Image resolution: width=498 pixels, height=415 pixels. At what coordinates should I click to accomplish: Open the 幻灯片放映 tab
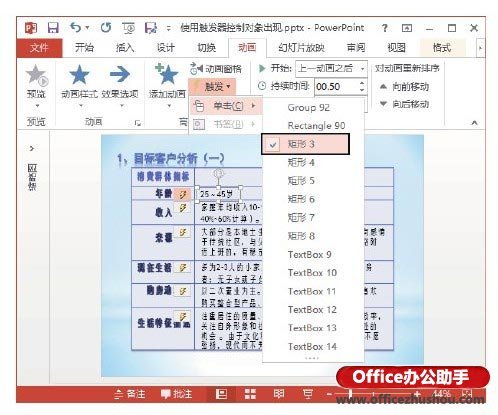[301, 48]
